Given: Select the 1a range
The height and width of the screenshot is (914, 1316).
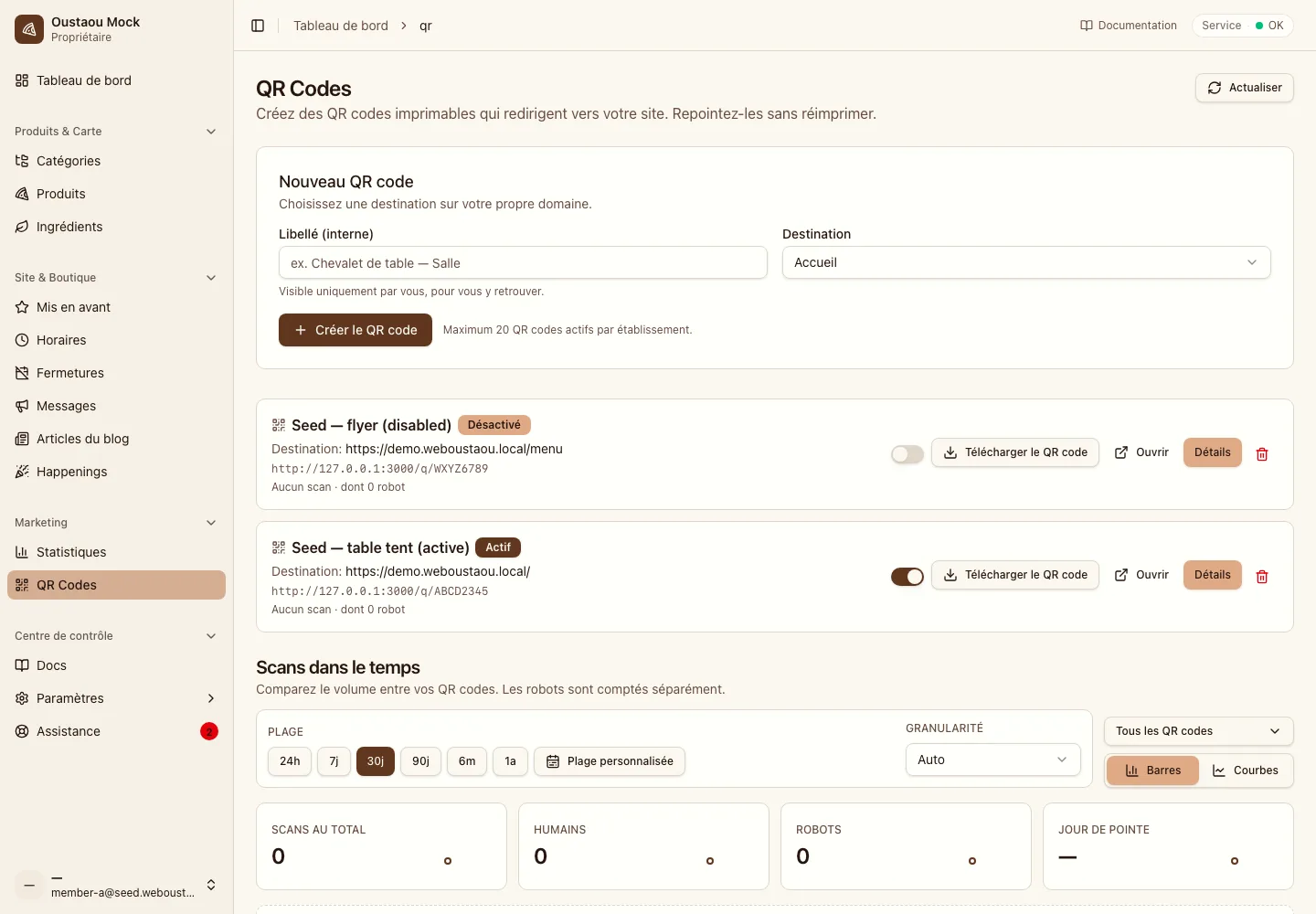Looking at the screenshot, I should pos(510,761).
